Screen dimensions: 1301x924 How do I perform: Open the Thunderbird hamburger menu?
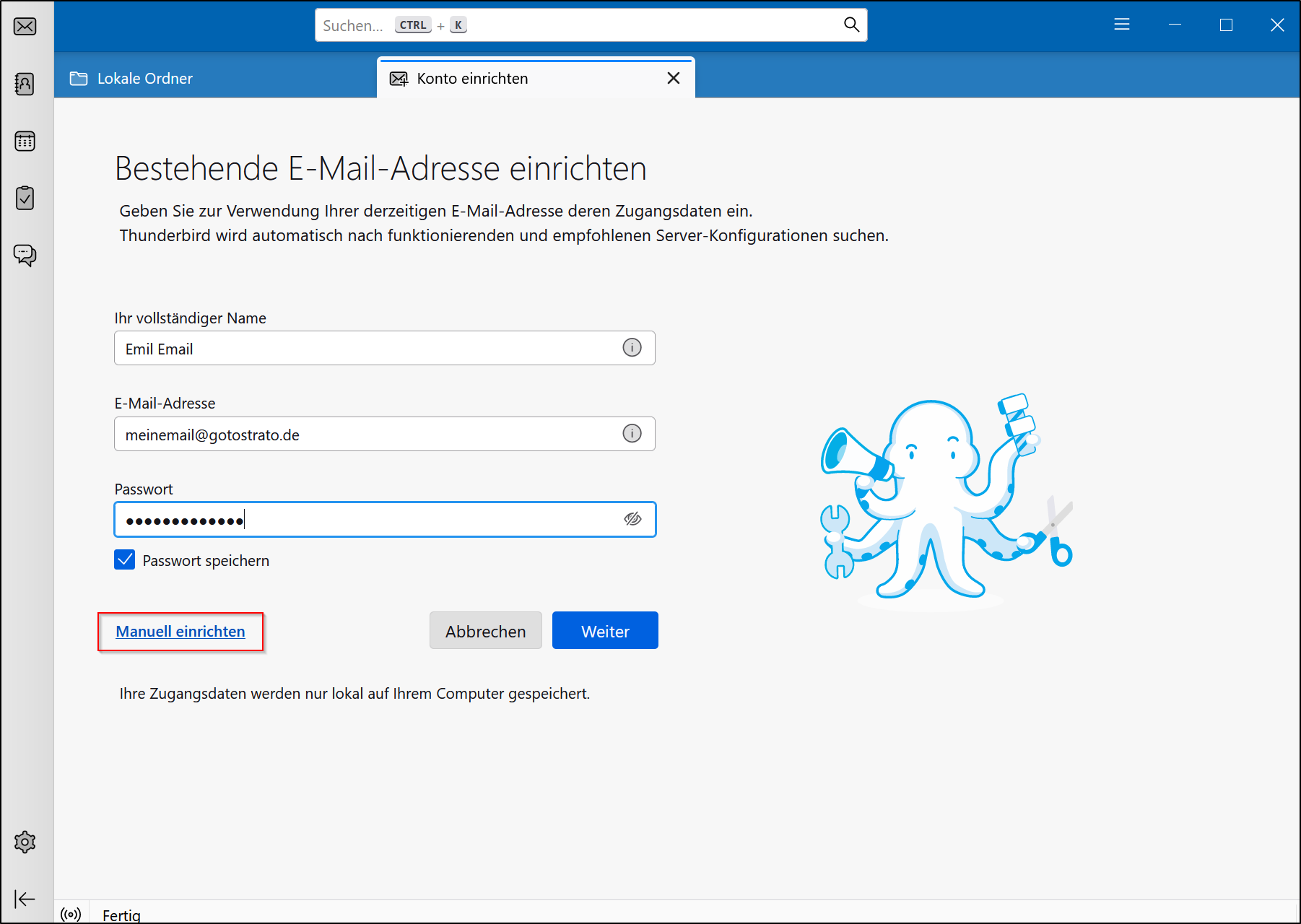coord(1121,25)
